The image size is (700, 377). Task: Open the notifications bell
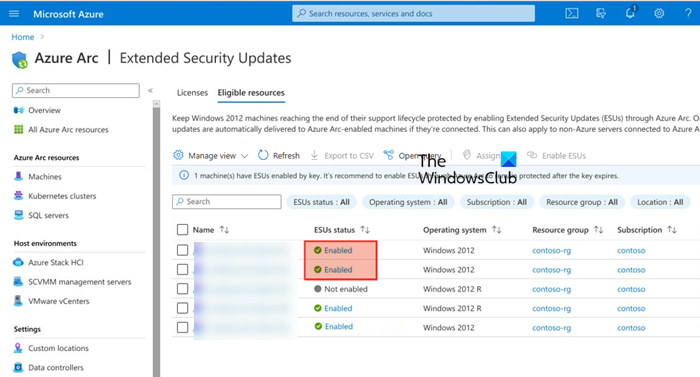[630, 13]
